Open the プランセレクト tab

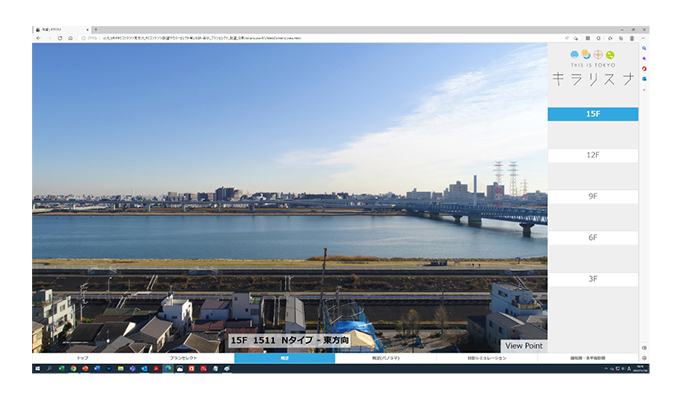(x=183, y=358)
